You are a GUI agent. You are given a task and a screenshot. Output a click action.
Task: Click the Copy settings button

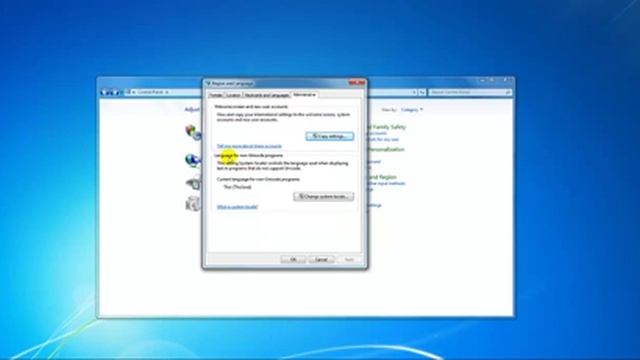click(x=330, y=136)
